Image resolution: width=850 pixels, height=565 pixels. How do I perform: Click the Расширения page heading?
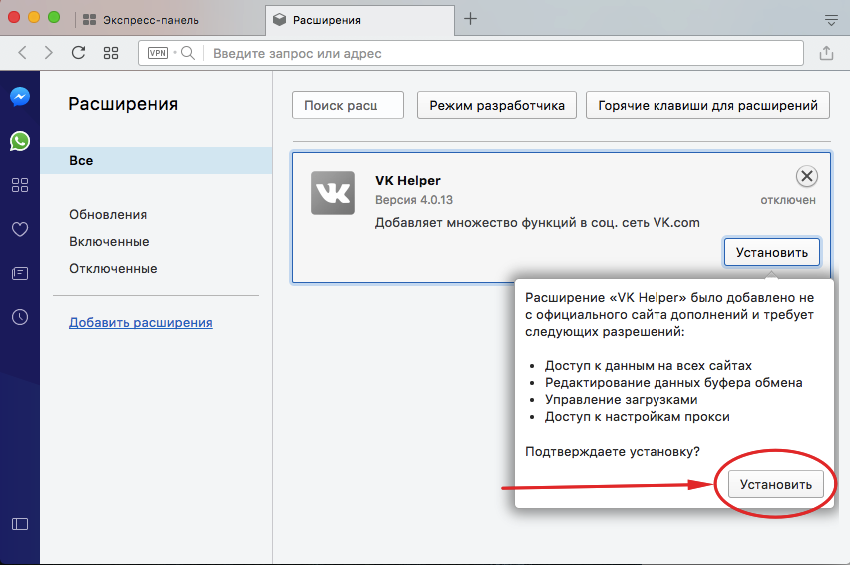pos(123,104)
